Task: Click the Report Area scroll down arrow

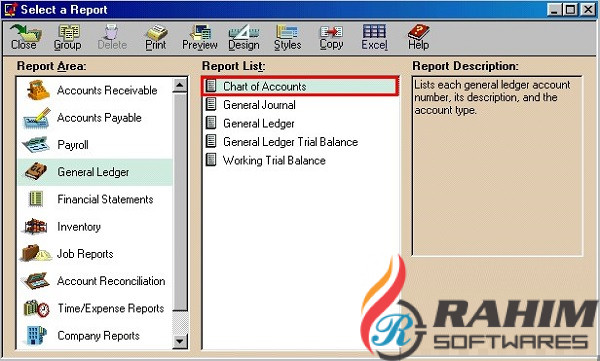Action: [x=180, y=341]
